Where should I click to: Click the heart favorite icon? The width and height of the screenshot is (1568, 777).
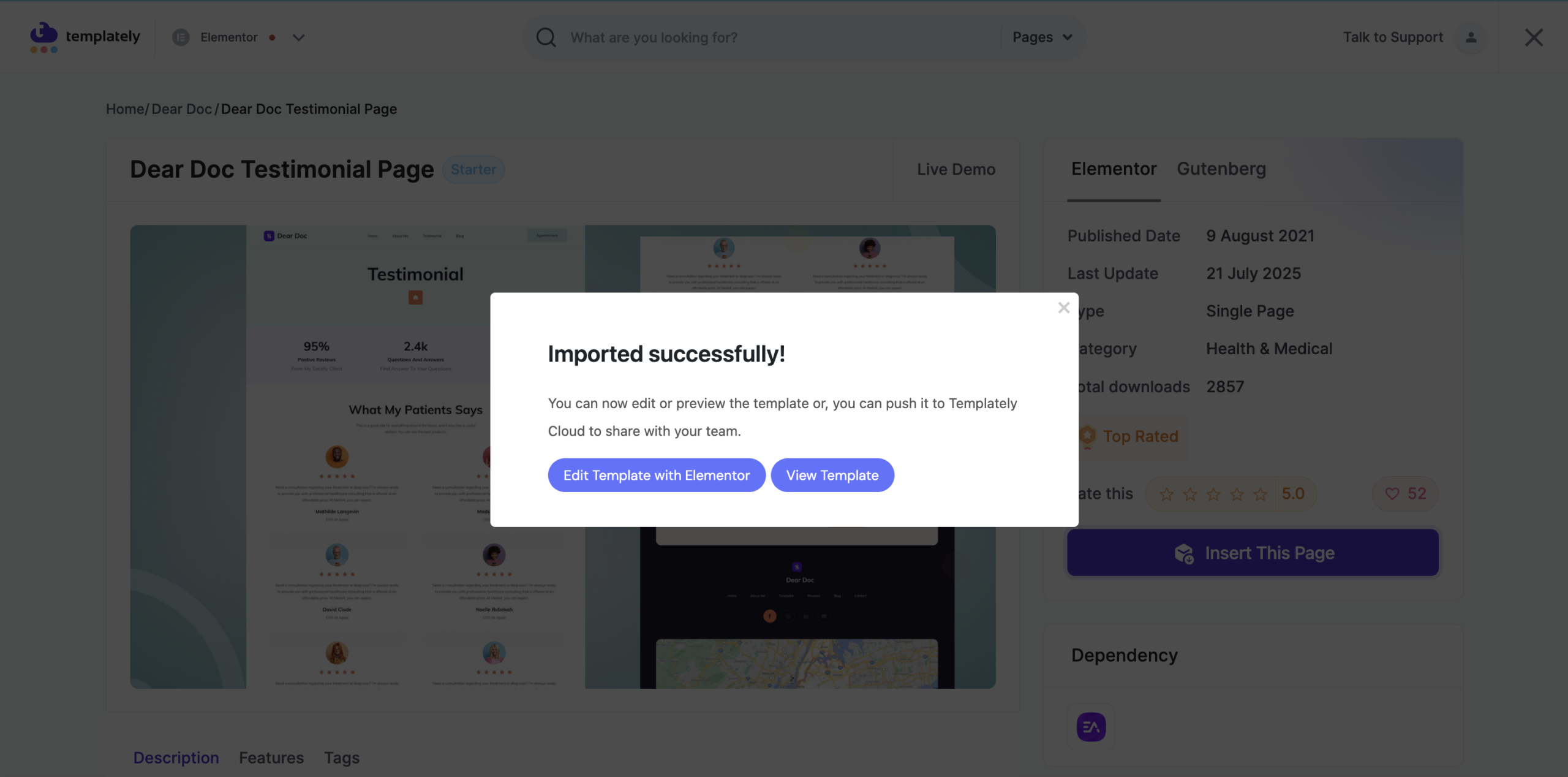pos(1392,494)
